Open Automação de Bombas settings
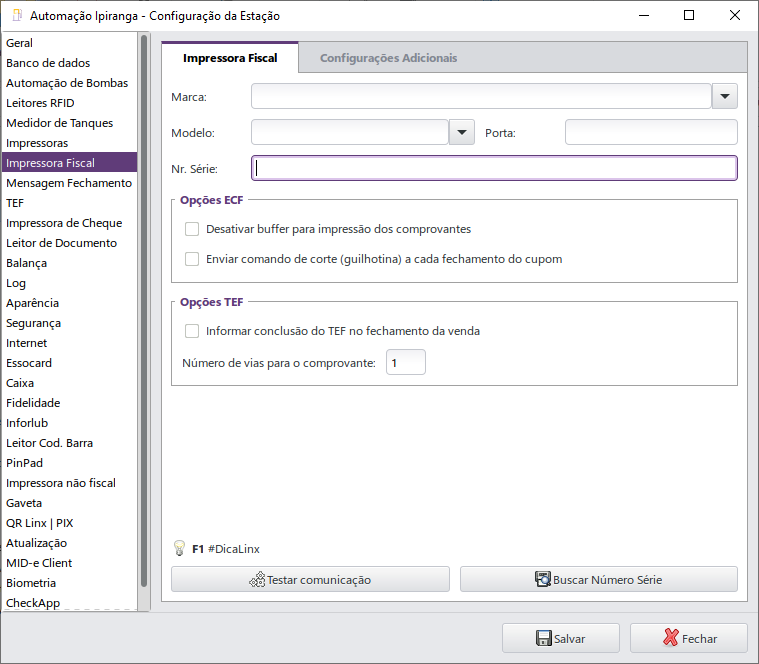The height and width of the screenshot is (664, 759). (x=69, y=83)
